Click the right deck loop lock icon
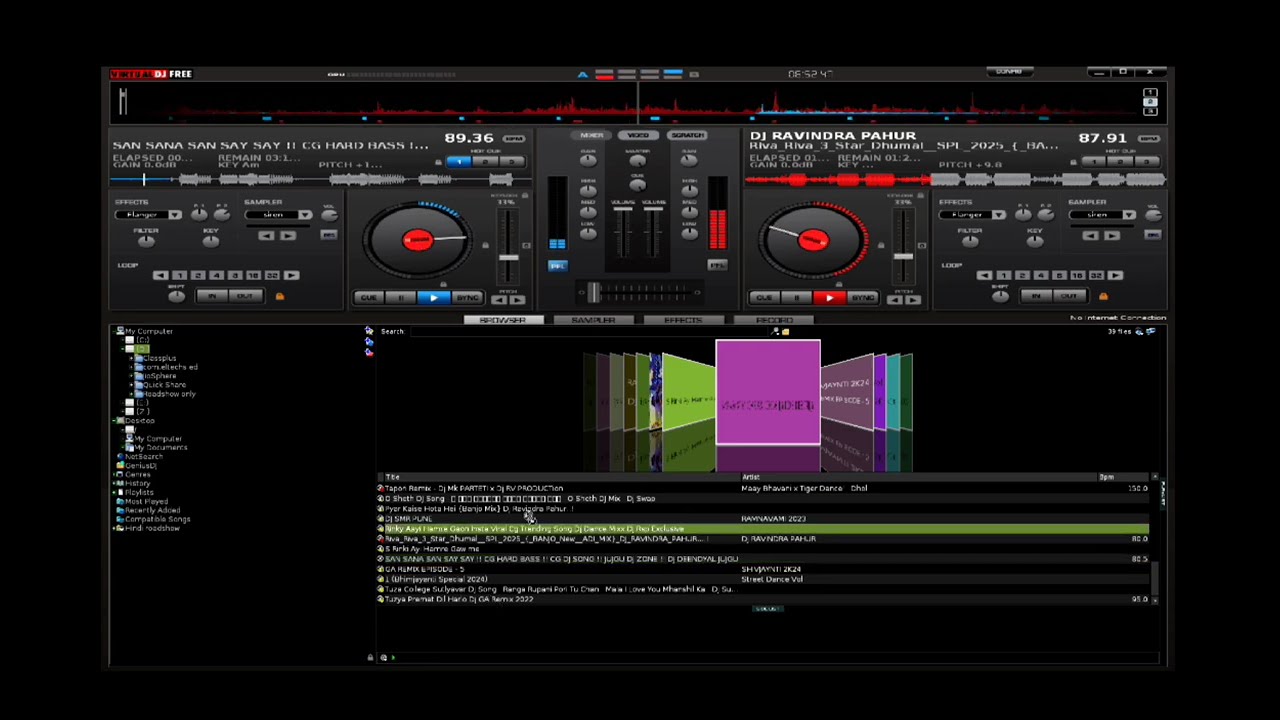The image size is (1280, 720). (1103, 296)
